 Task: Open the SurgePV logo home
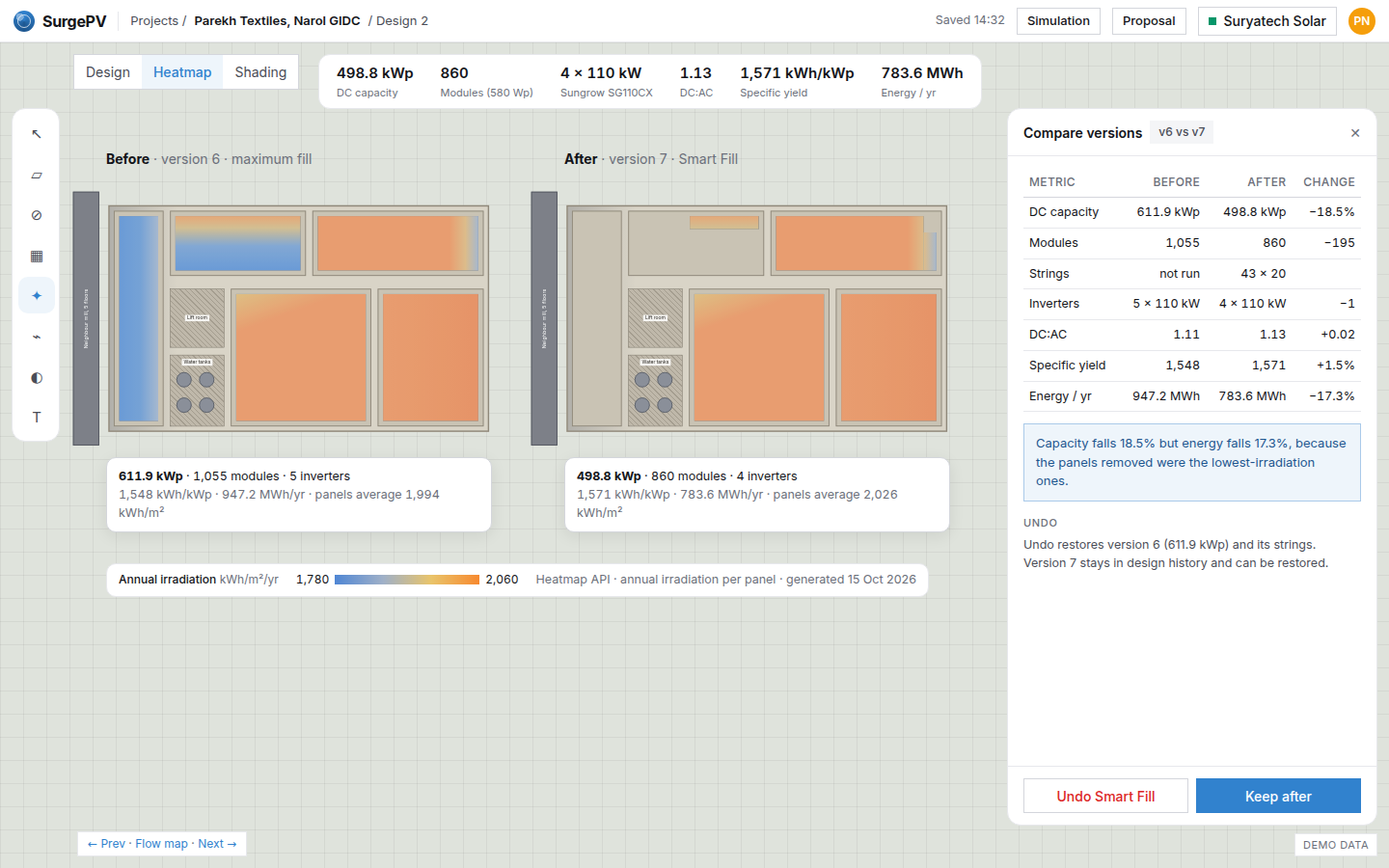click(x=60, y=21)
